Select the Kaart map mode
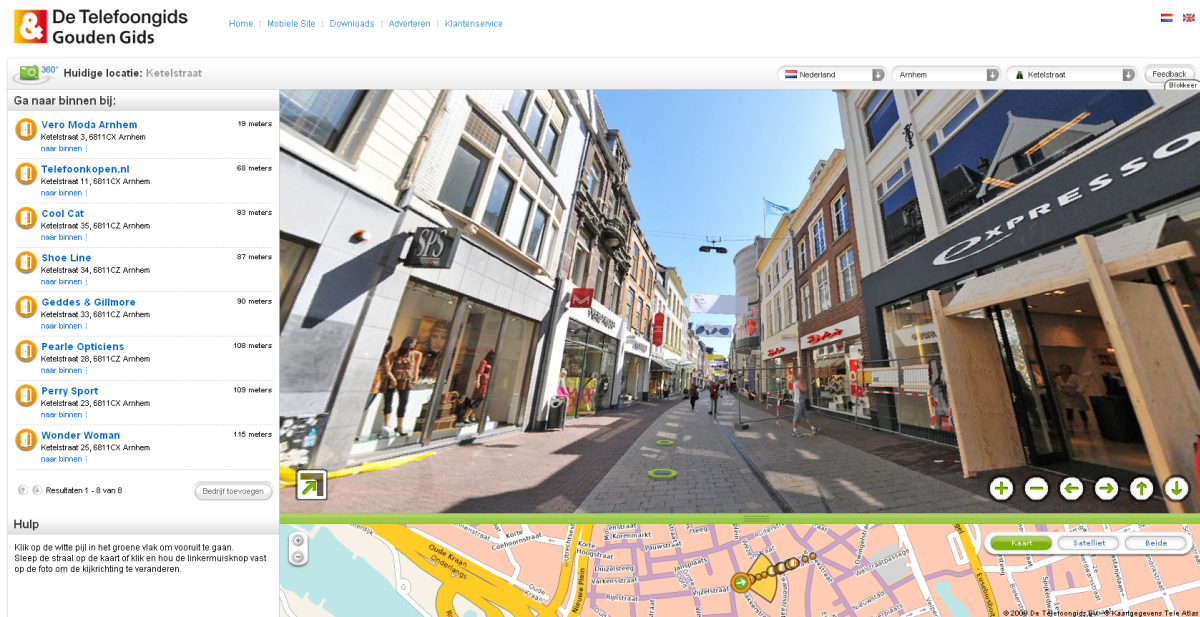Viewport: 1200px width, 617px height. pyautogui.click(x=1022, y=543)
